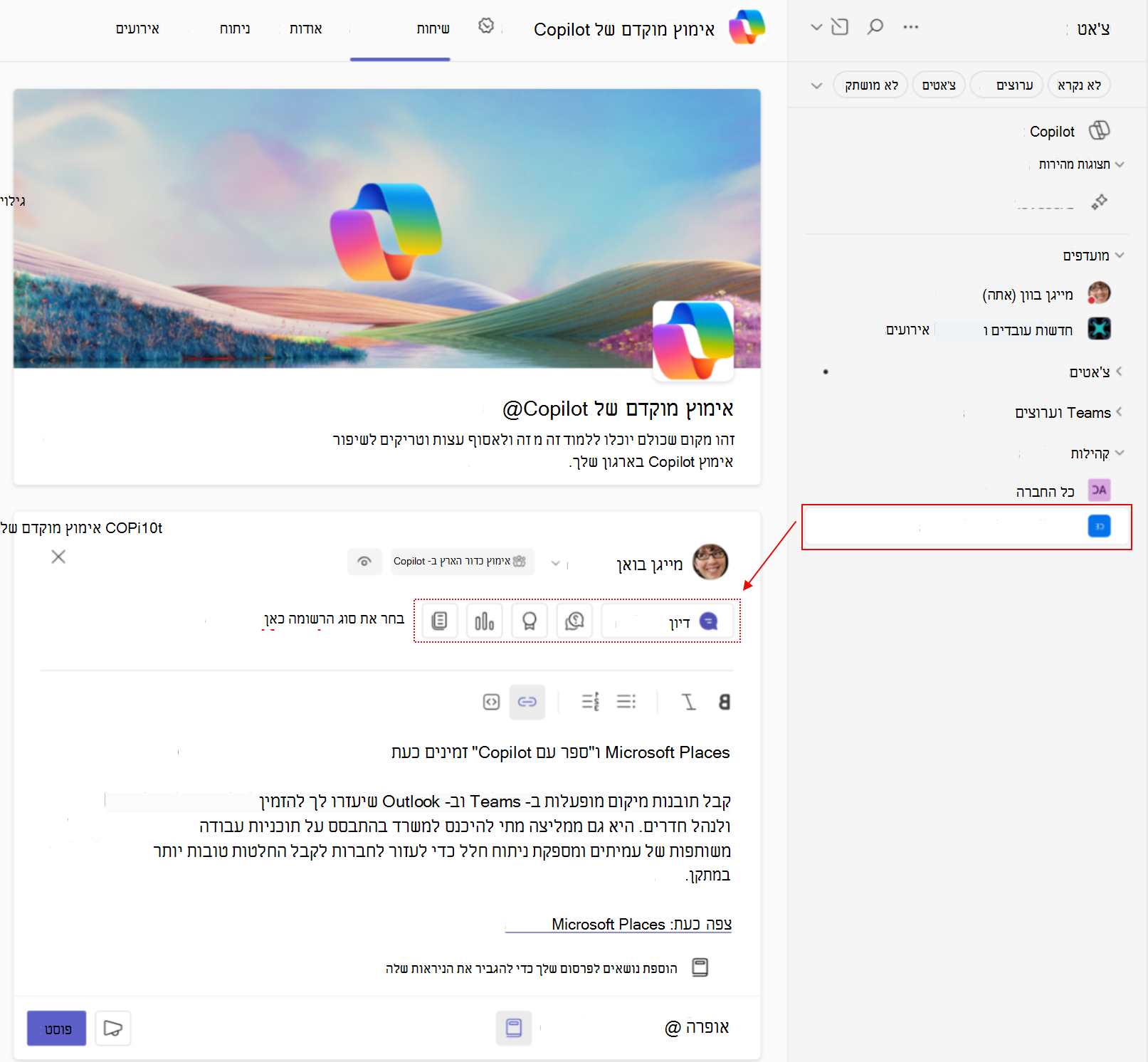Open the draft options icon beside post button
Screen dimensions: 1148x1062
coord(113,1028)
